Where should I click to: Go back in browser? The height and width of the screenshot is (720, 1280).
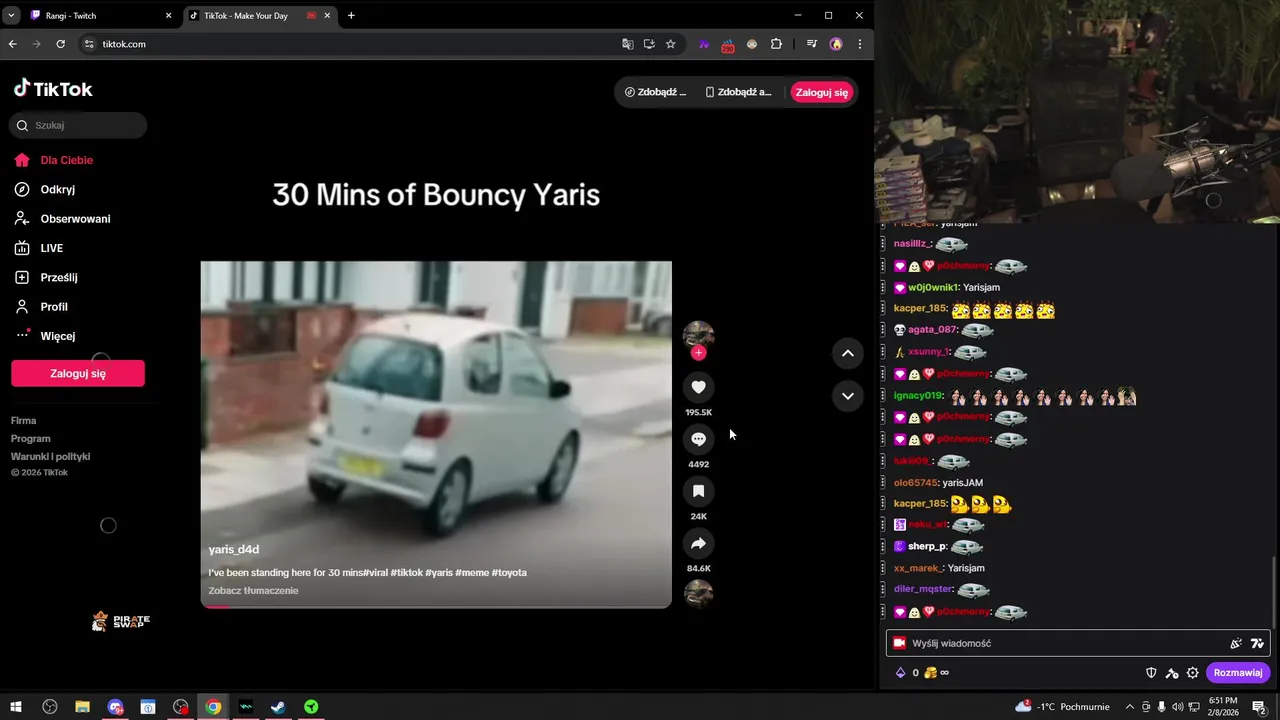[13, 44]
